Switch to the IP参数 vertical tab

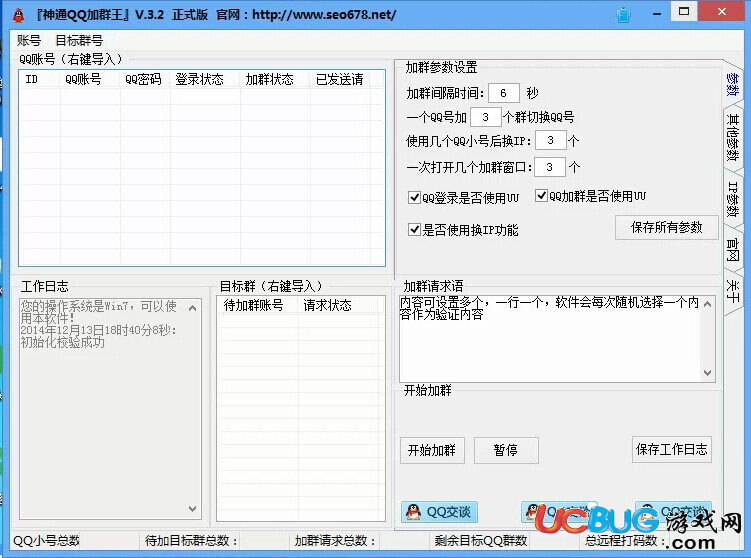pyautogui.click(x=732, y=199)
